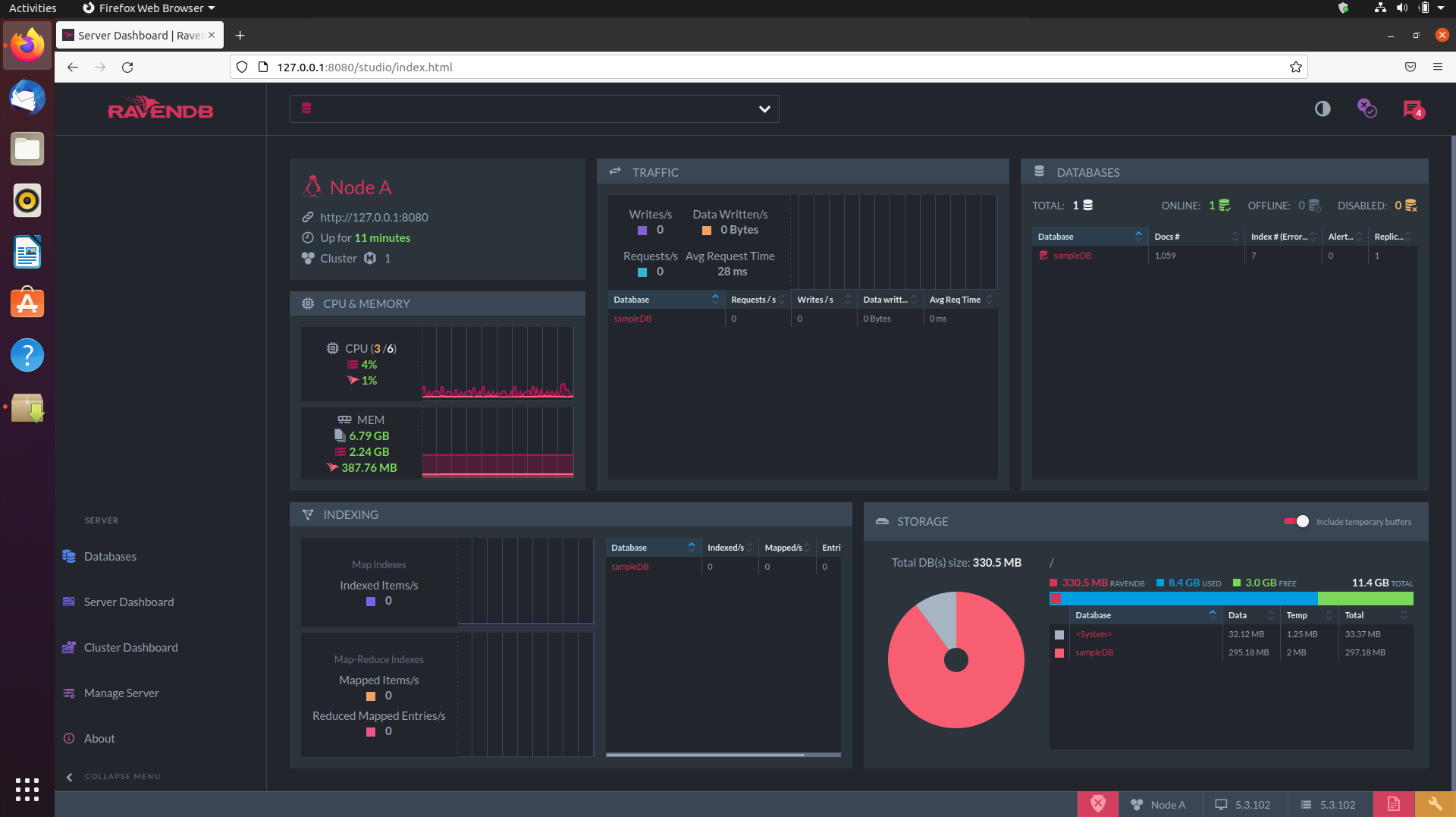
Task: Click client version 5.3.102 with monitor icon
Action: pyautogui.click(x=1243, y=805)
